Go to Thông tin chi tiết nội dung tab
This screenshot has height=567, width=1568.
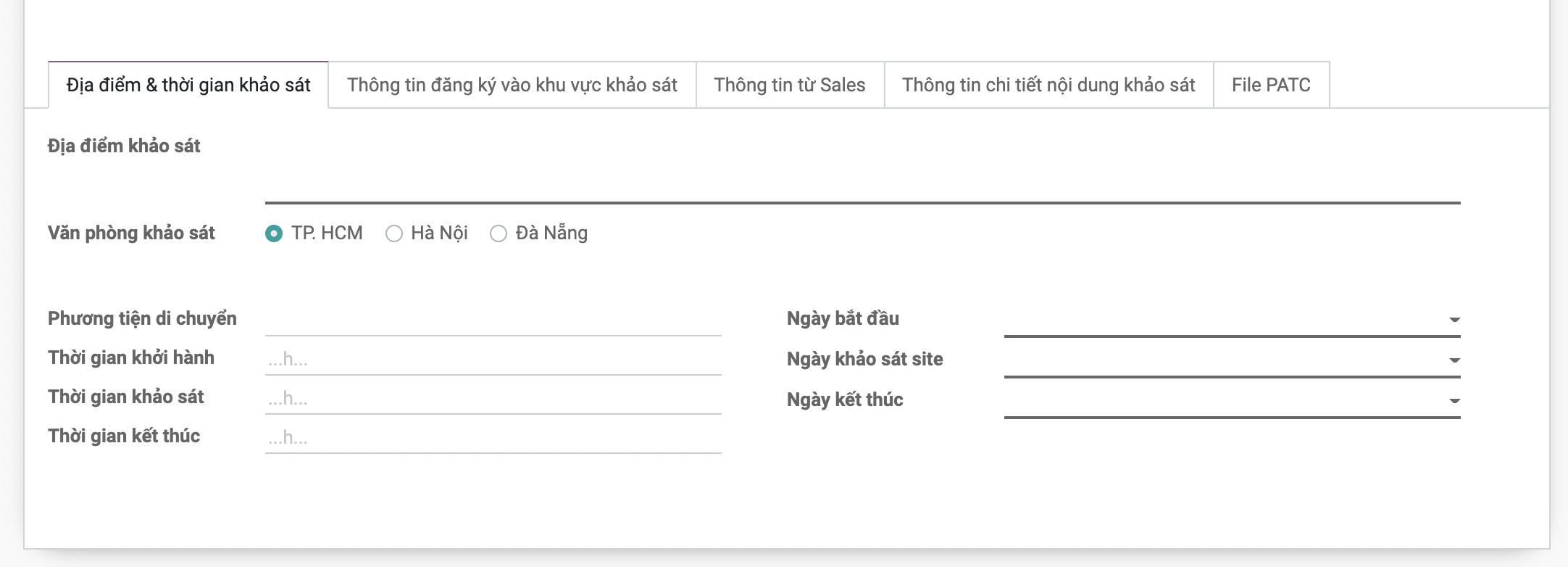click(x=1048, y=86)
